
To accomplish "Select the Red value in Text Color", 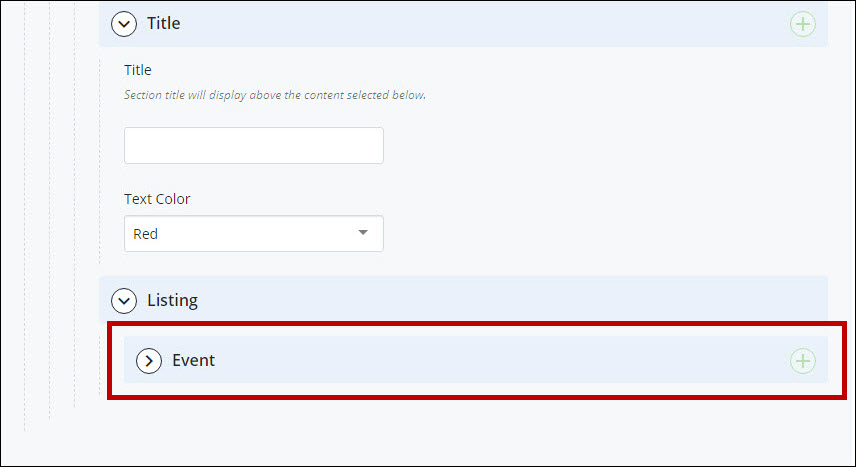I will (x=145, y=234).
